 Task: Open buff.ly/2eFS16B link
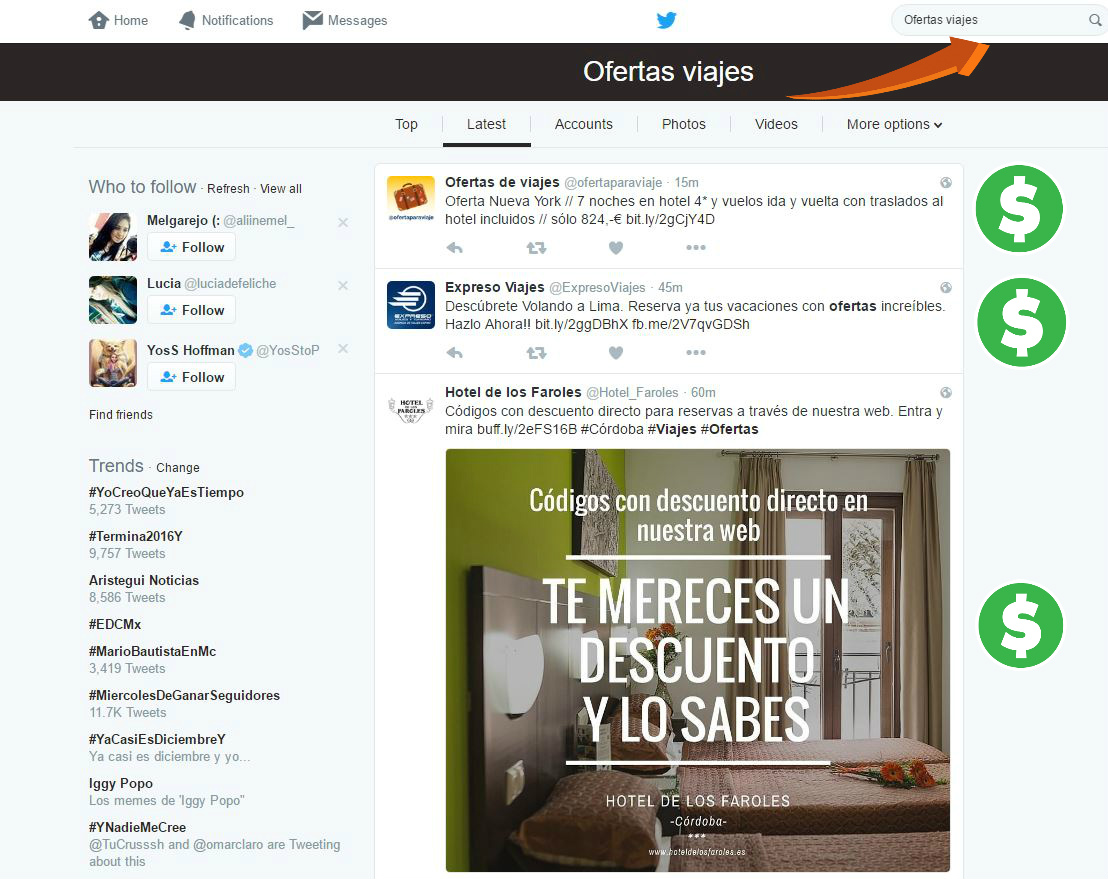tap(526, 429)
